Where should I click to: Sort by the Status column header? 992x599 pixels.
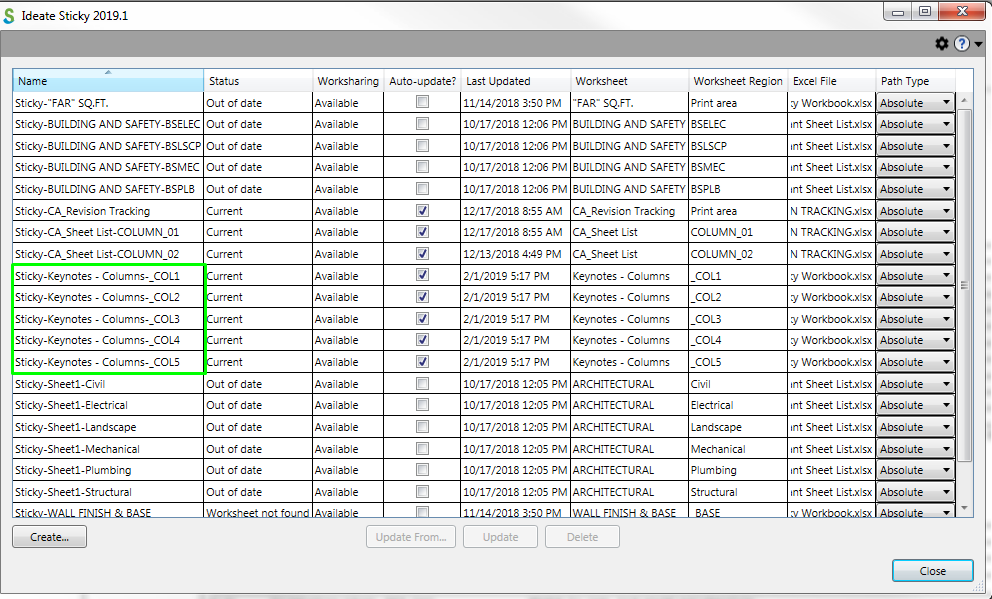point(258,80)
